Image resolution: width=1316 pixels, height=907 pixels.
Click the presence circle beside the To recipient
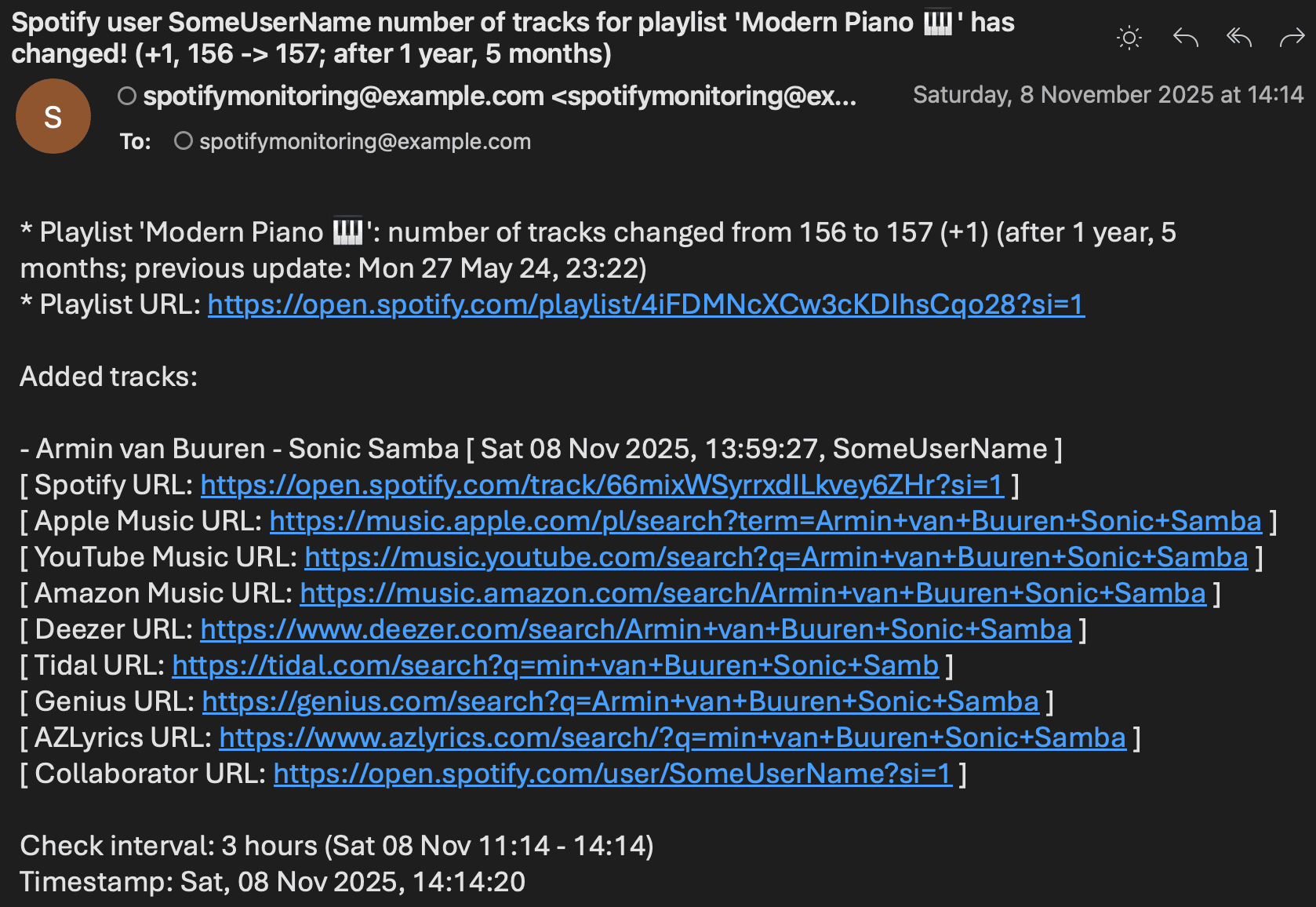[x=183, y=141]
